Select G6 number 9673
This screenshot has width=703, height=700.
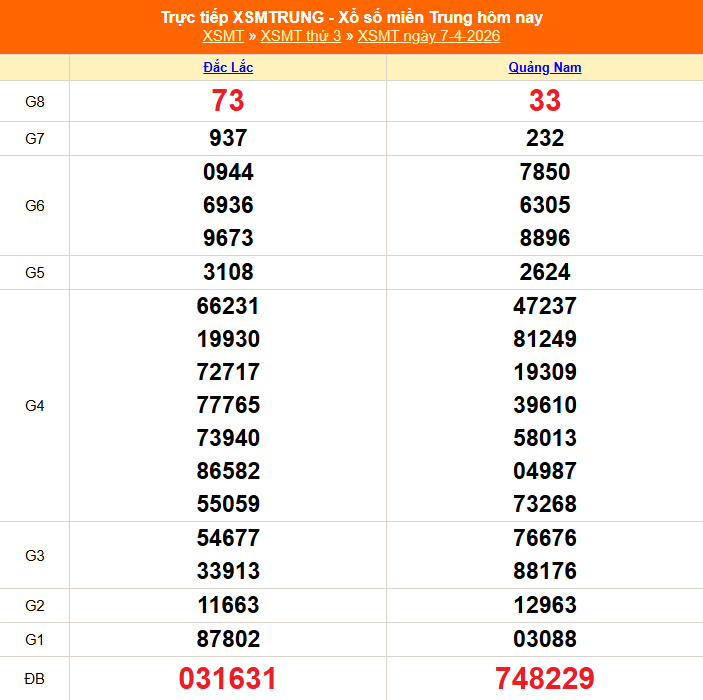coord(228,238)
